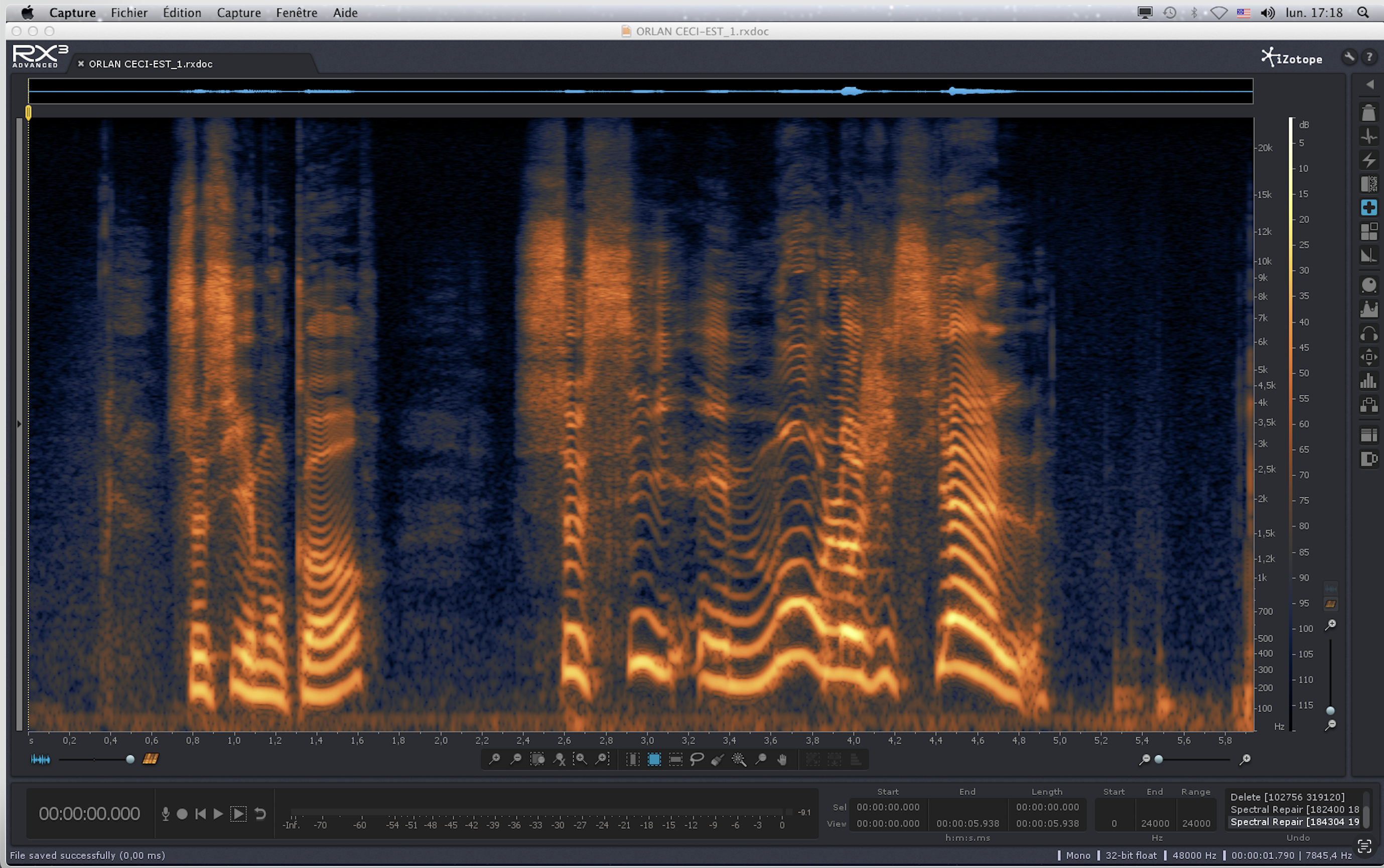Adjust the waveform/spectrogram blend slider
This screenshot has width=1384, height=868.
pyautogui.click(x=130, y=760)
